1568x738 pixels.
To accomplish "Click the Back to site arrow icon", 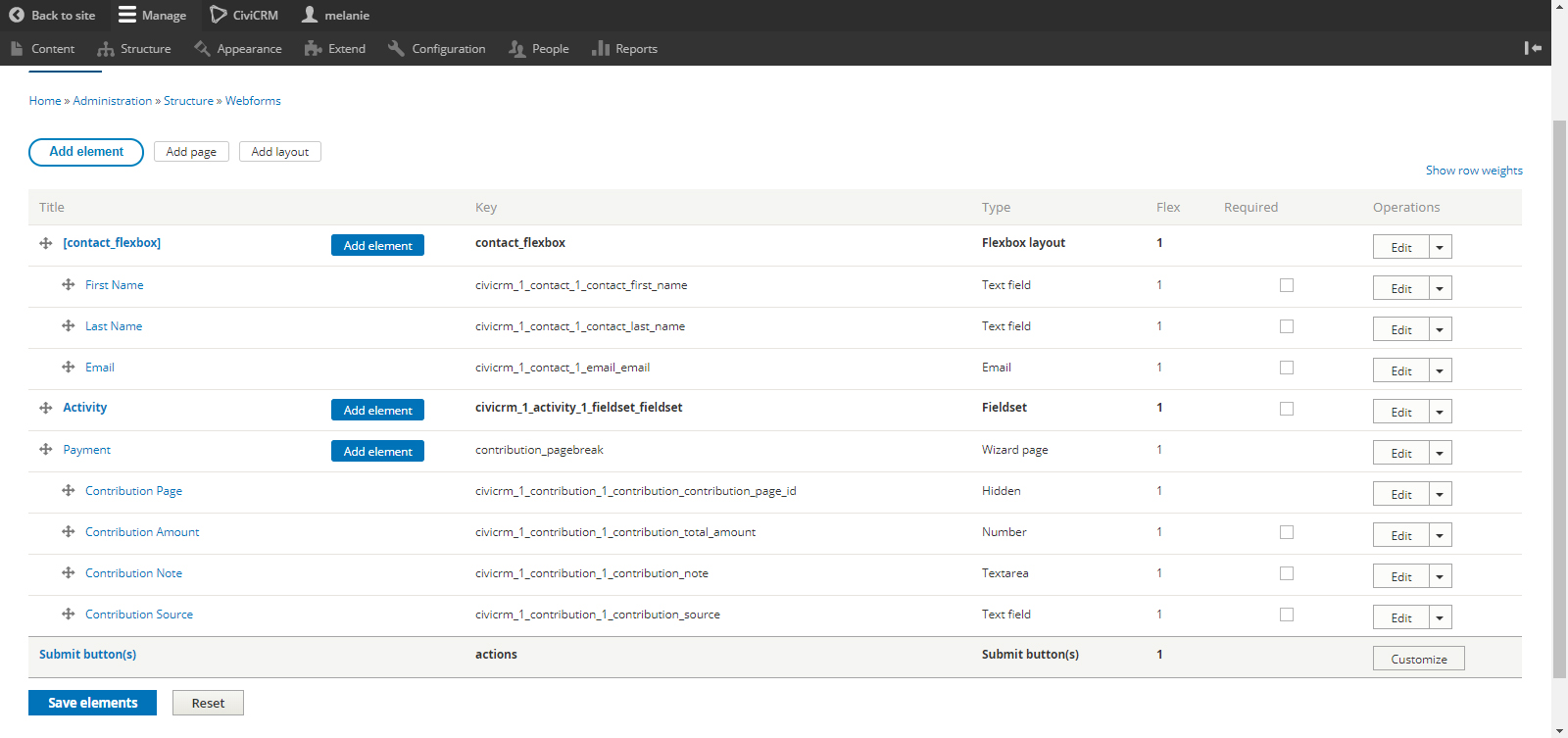I will [17, 15].
